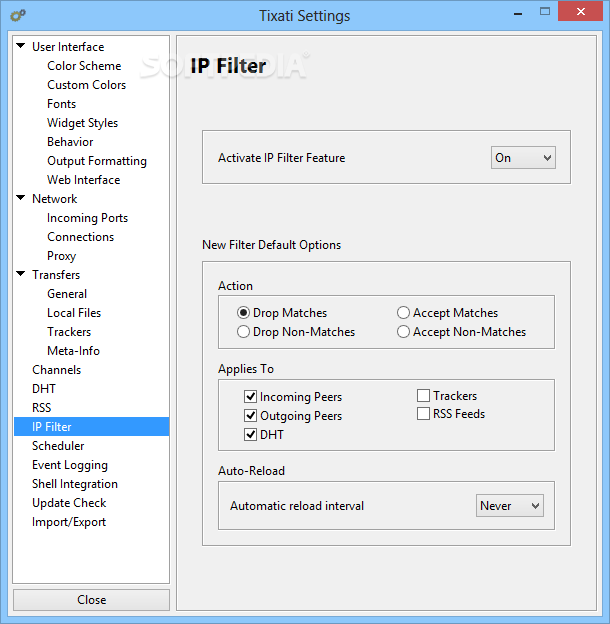Go to the Fonts settings page
The height and width of the screenshot is (624, 610).
61,104
